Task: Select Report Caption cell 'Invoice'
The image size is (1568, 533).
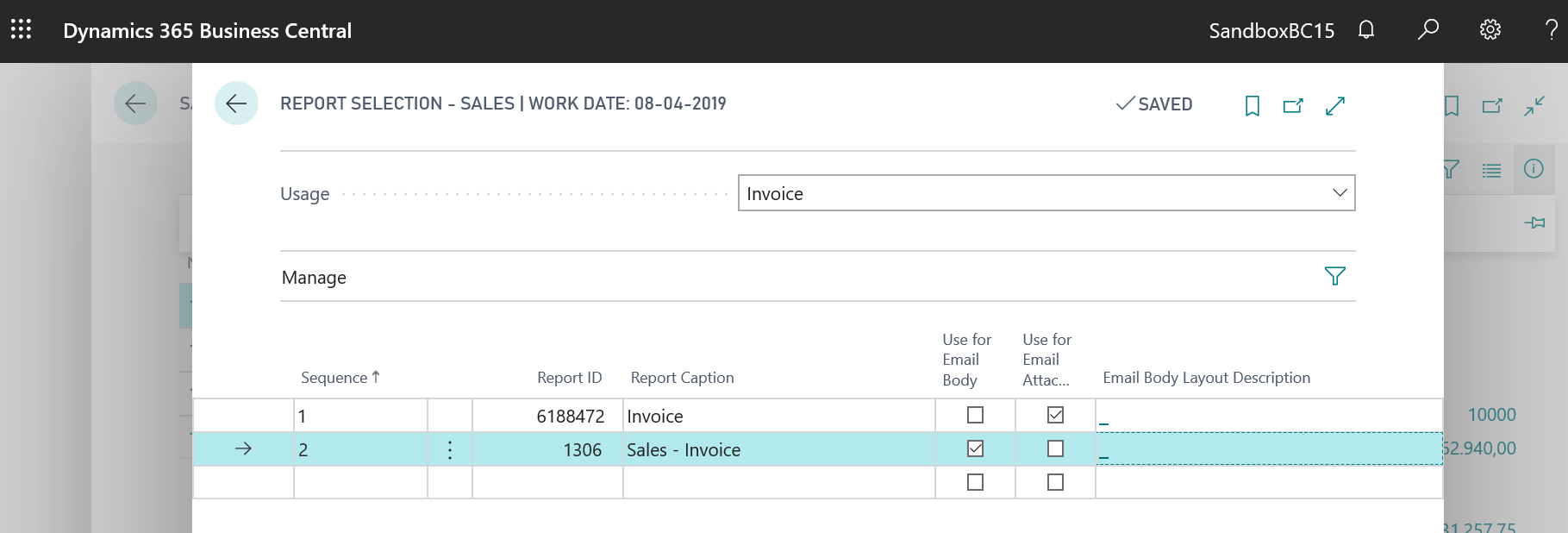Action: (778, 416)
